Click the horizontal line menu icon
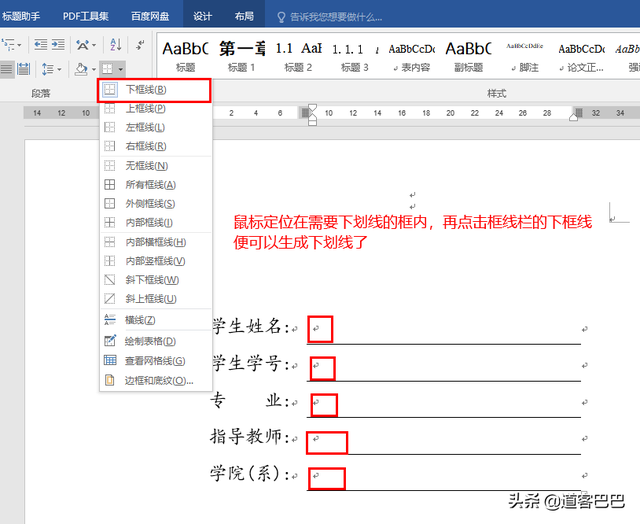This screenshot has width=640, height=524. point(110,320)
